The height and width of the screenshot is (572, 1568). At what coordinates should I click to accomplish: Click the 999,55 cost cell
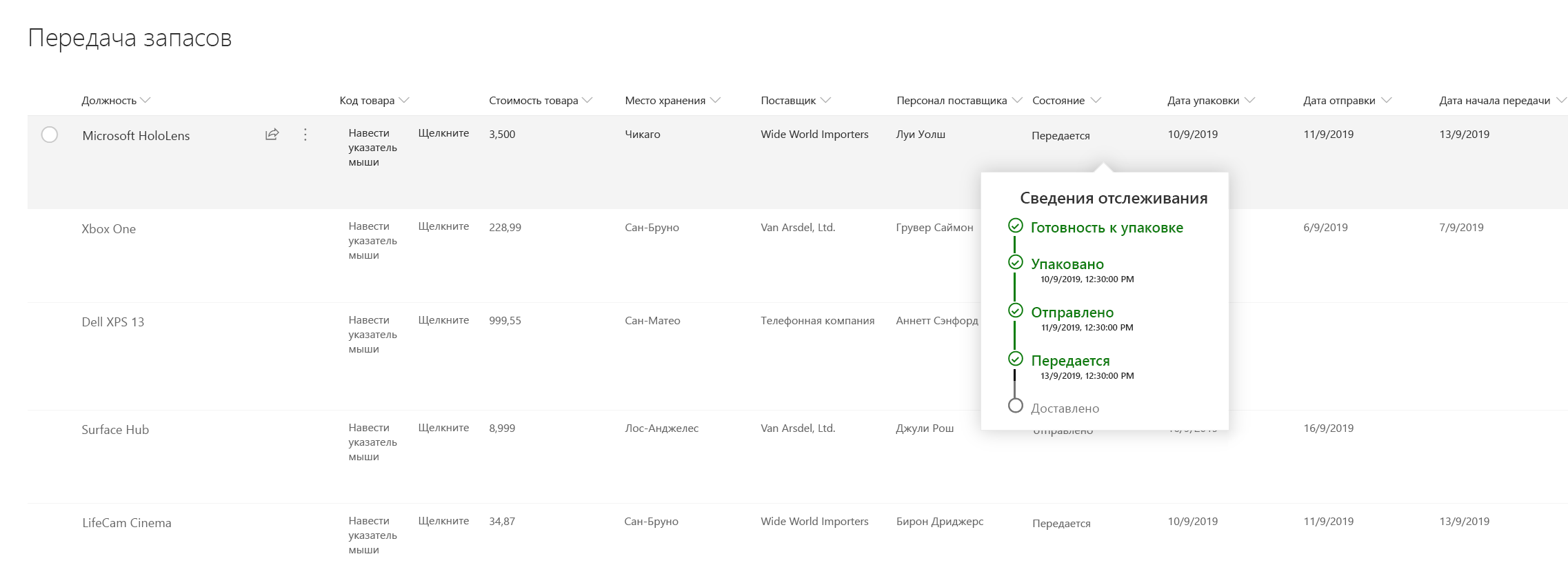505,321
